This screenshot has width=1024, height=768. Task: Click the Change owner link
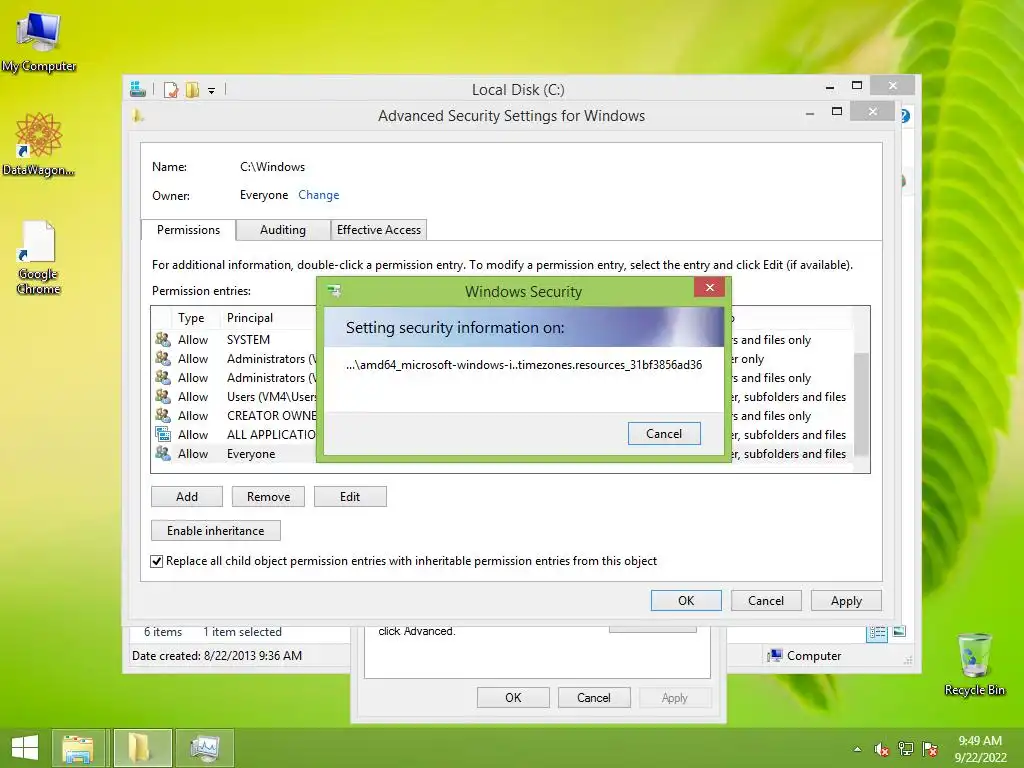(319, 195)
